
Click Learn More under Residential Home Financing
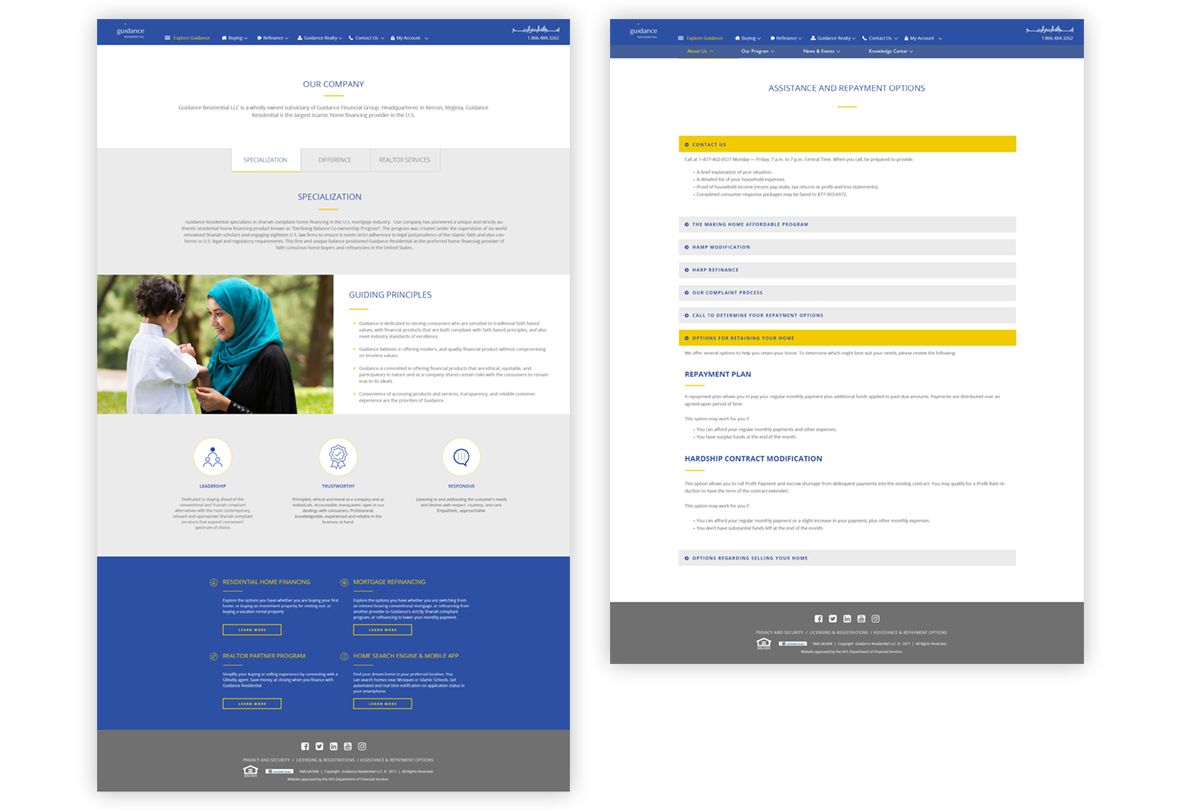tap(252, 630)
